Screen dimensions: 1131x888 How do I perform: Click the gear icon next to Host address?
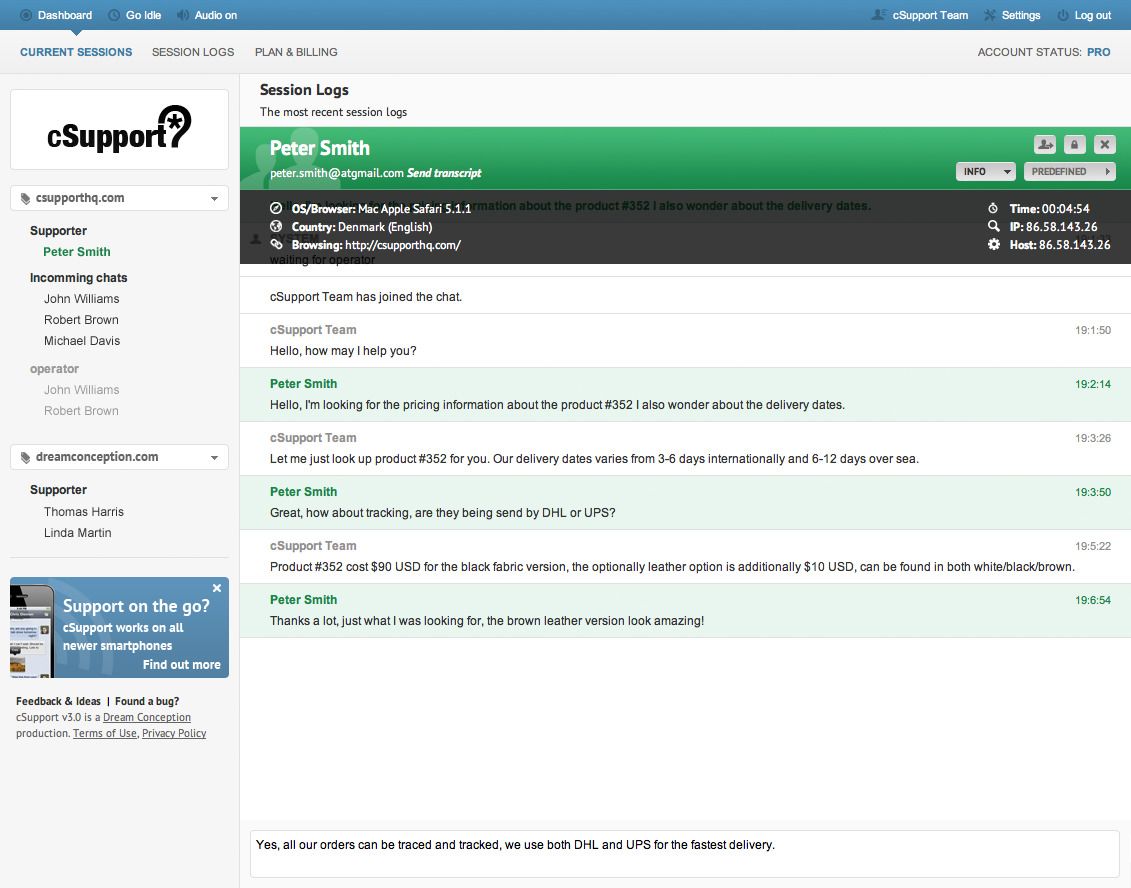tap(992, 244)
